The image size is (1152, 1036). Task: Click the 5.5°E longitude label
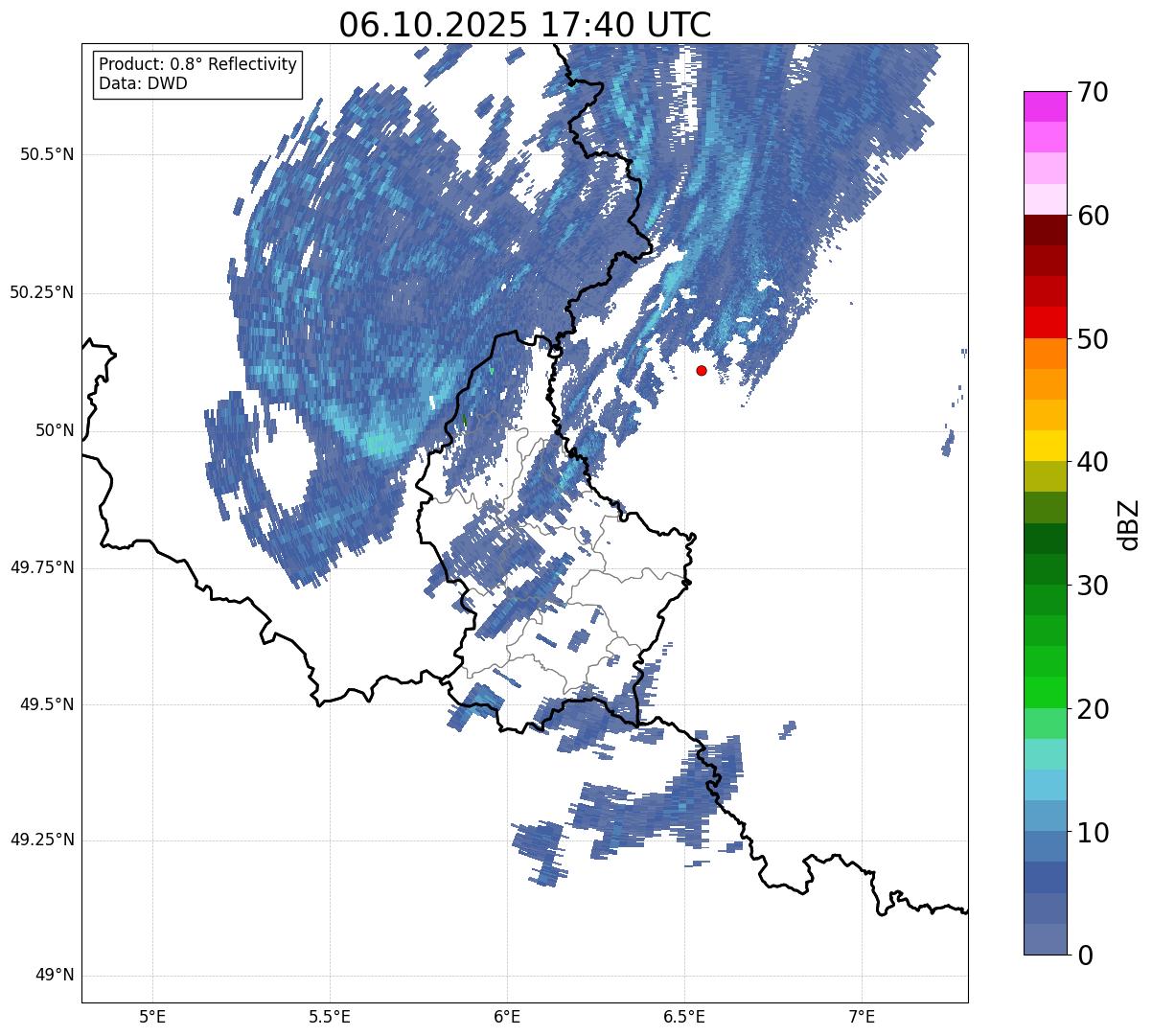pyautogui.click(x=330, y=1016)
